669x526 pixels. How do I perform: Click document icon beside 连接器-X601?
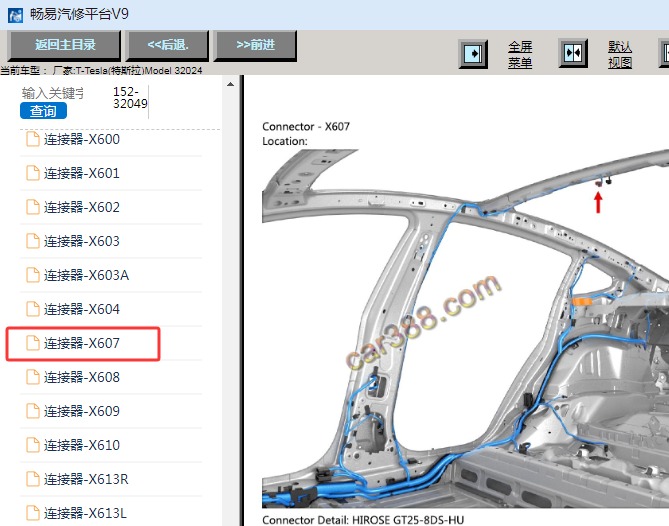pos(33,173)
